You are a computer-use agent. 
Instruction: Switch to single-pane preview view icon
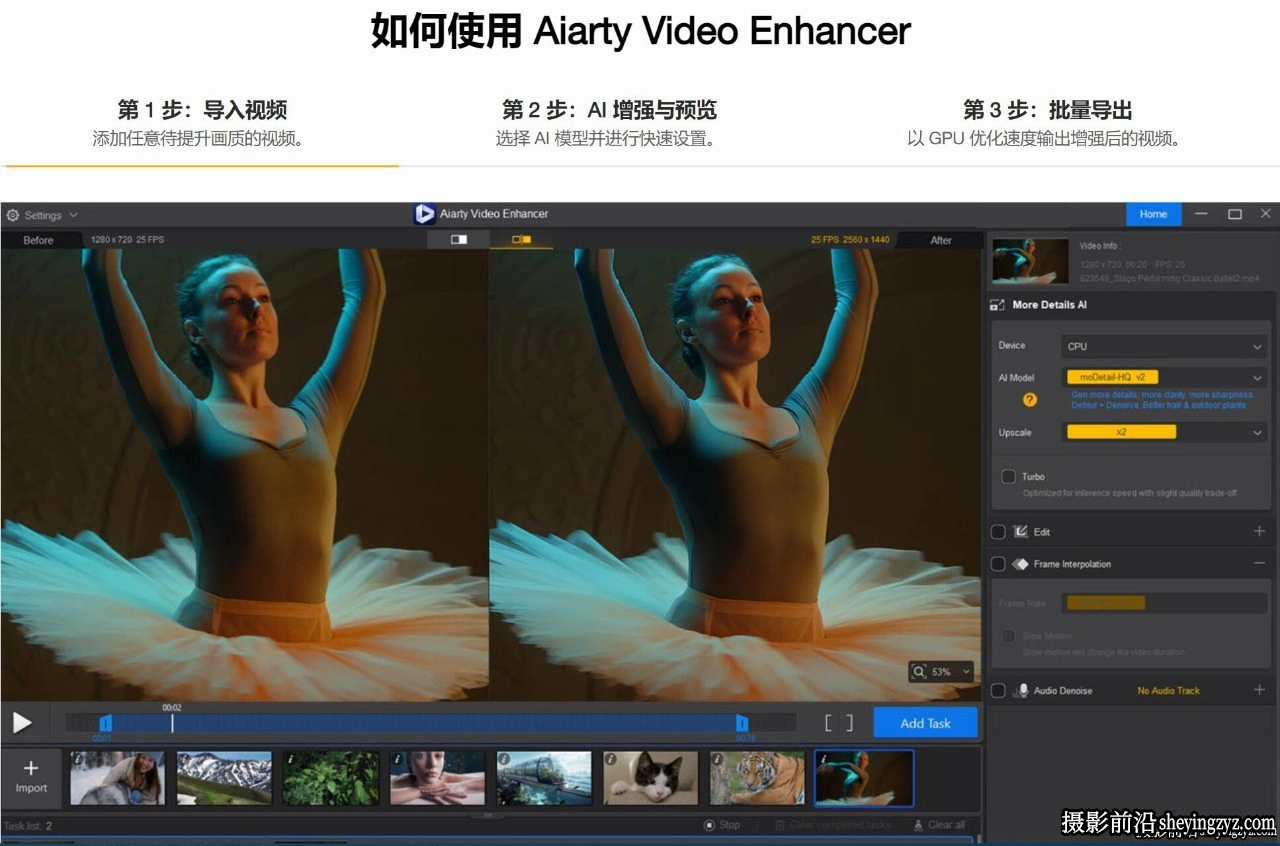tap(459, 240)
